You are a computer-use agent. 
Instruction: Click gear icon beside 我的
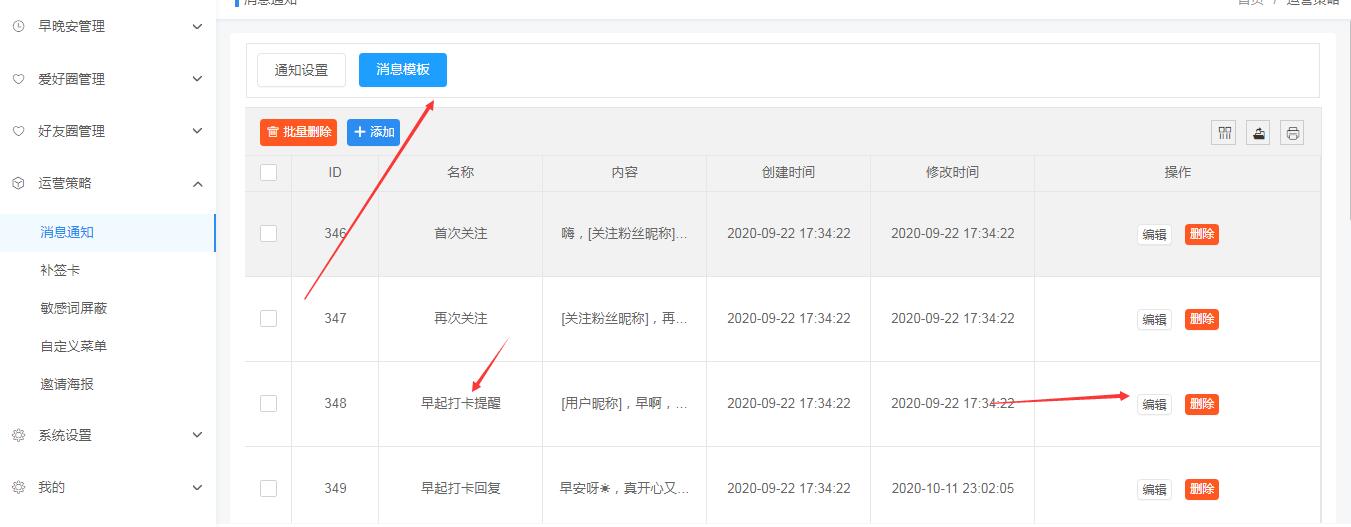(18, 487)
